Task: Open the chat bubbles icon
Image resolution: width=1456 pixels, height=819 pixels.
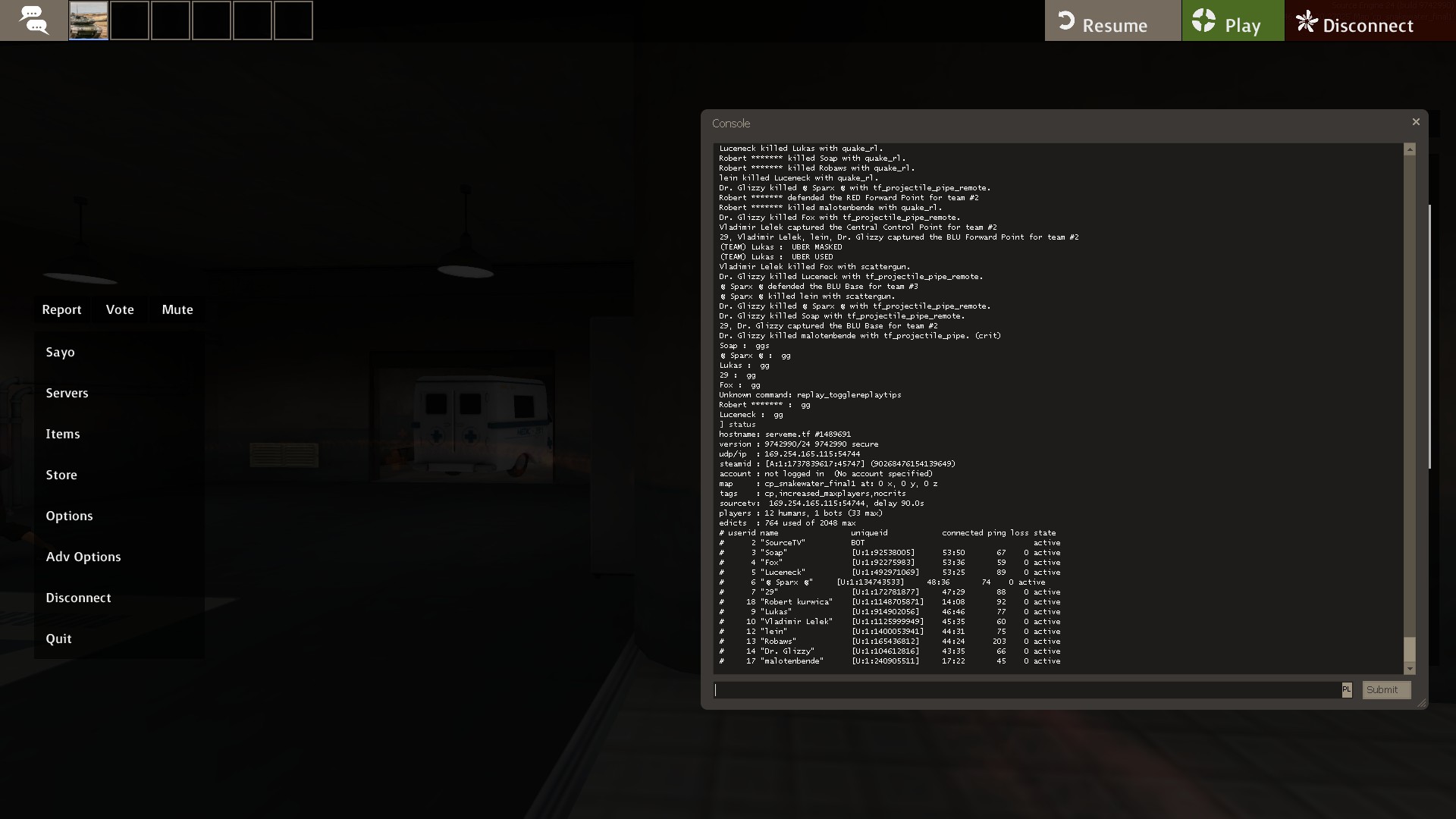Action: pyautogui.click(x=33, y=20)
